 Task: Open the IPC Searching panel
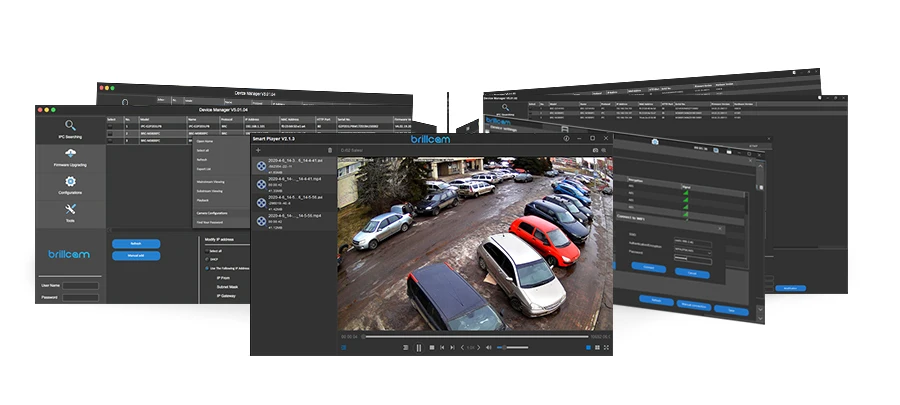click(69, 128)
